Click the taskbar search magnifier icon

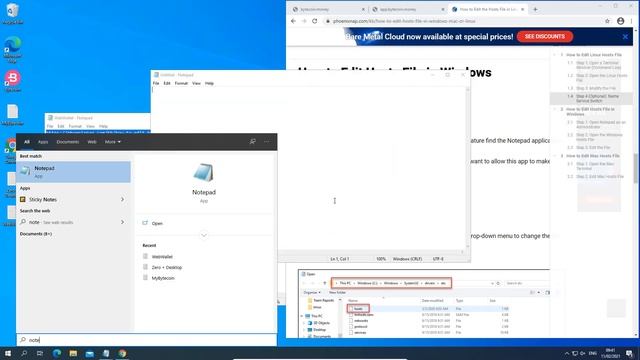24,353
